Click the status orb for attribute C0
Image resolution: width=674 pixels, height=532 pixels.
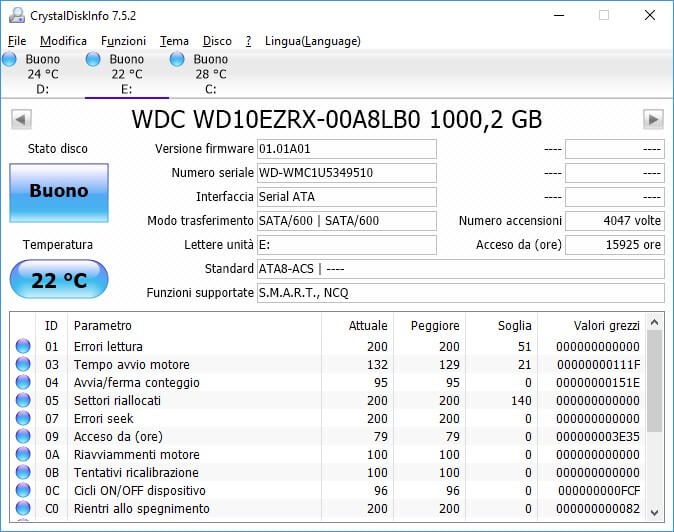23,508
